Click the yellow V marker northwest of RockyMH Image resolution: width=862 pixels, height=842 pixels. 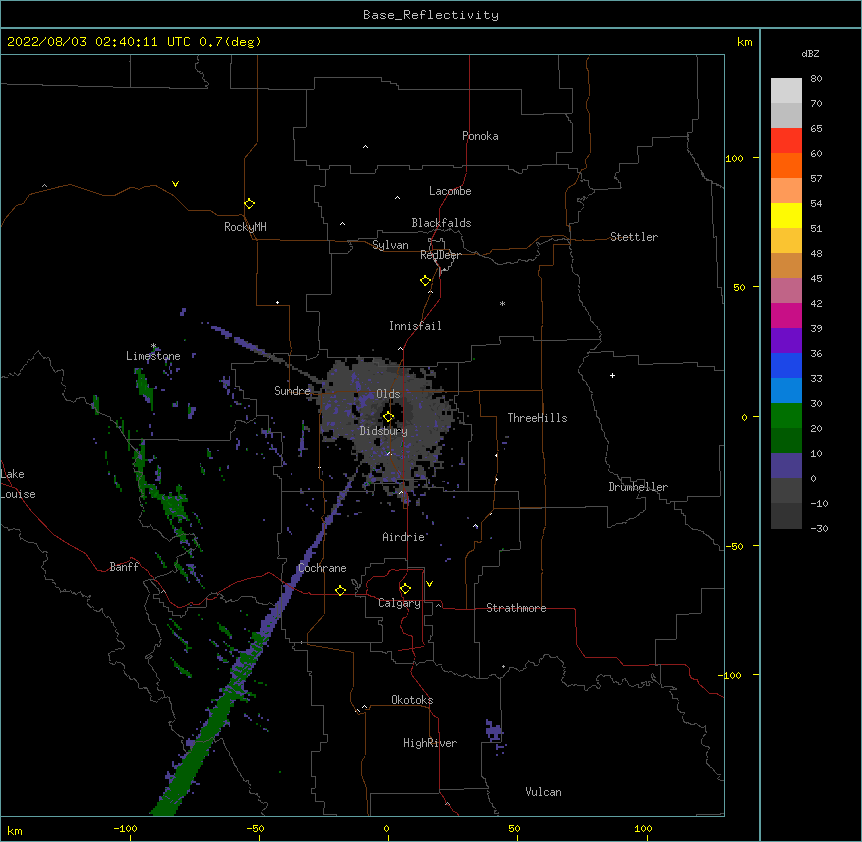(175, 184)
